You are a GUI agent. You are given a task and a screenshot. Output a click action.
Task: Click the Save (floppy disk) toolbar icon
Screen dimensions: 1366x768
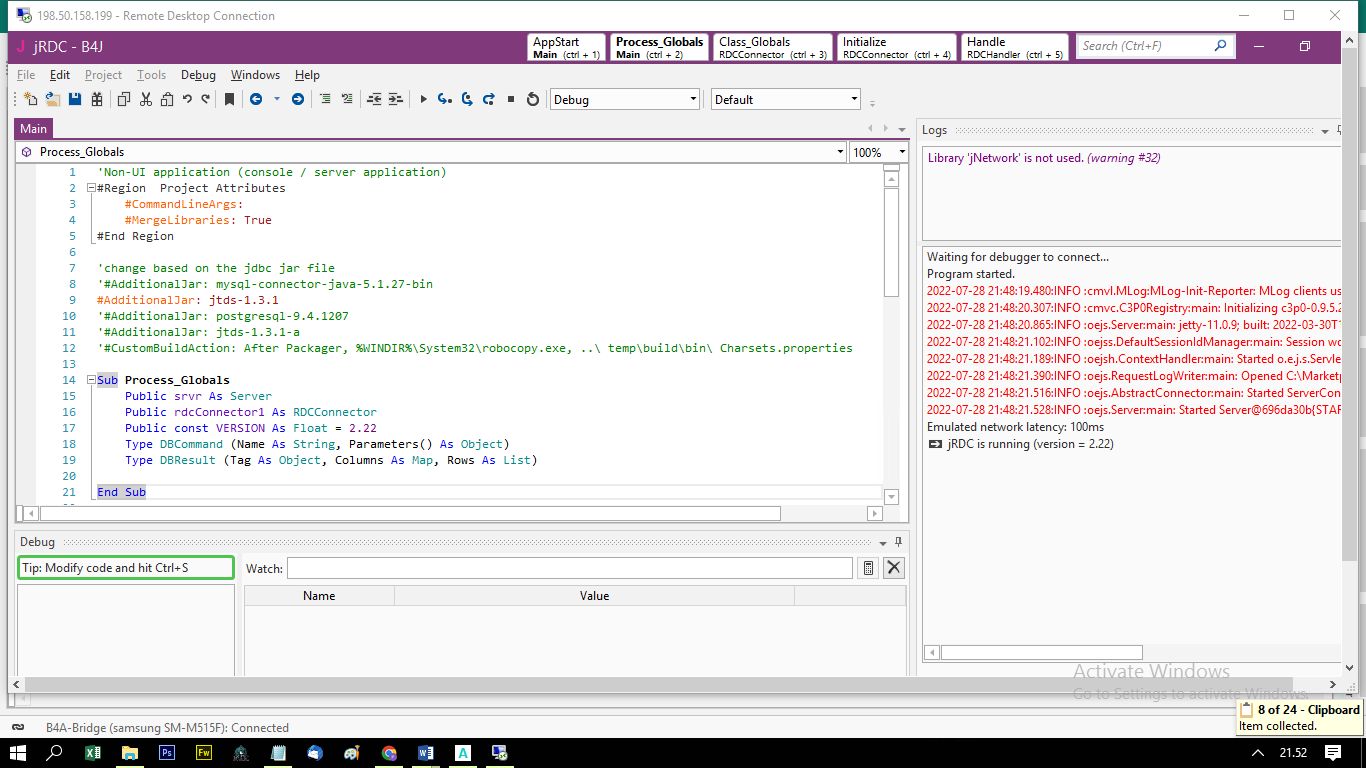74,99
